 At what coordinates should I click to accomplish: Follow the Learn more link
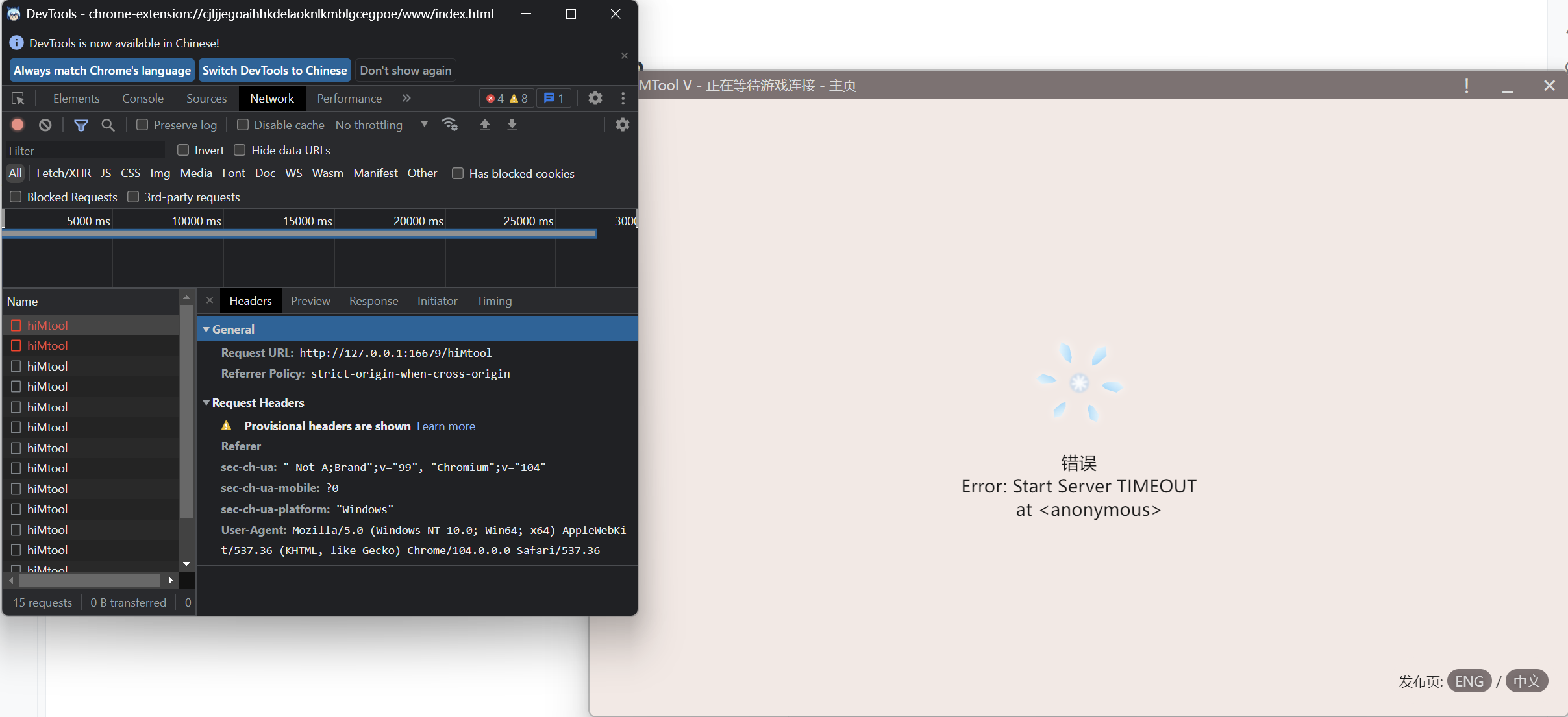point(445,426)
